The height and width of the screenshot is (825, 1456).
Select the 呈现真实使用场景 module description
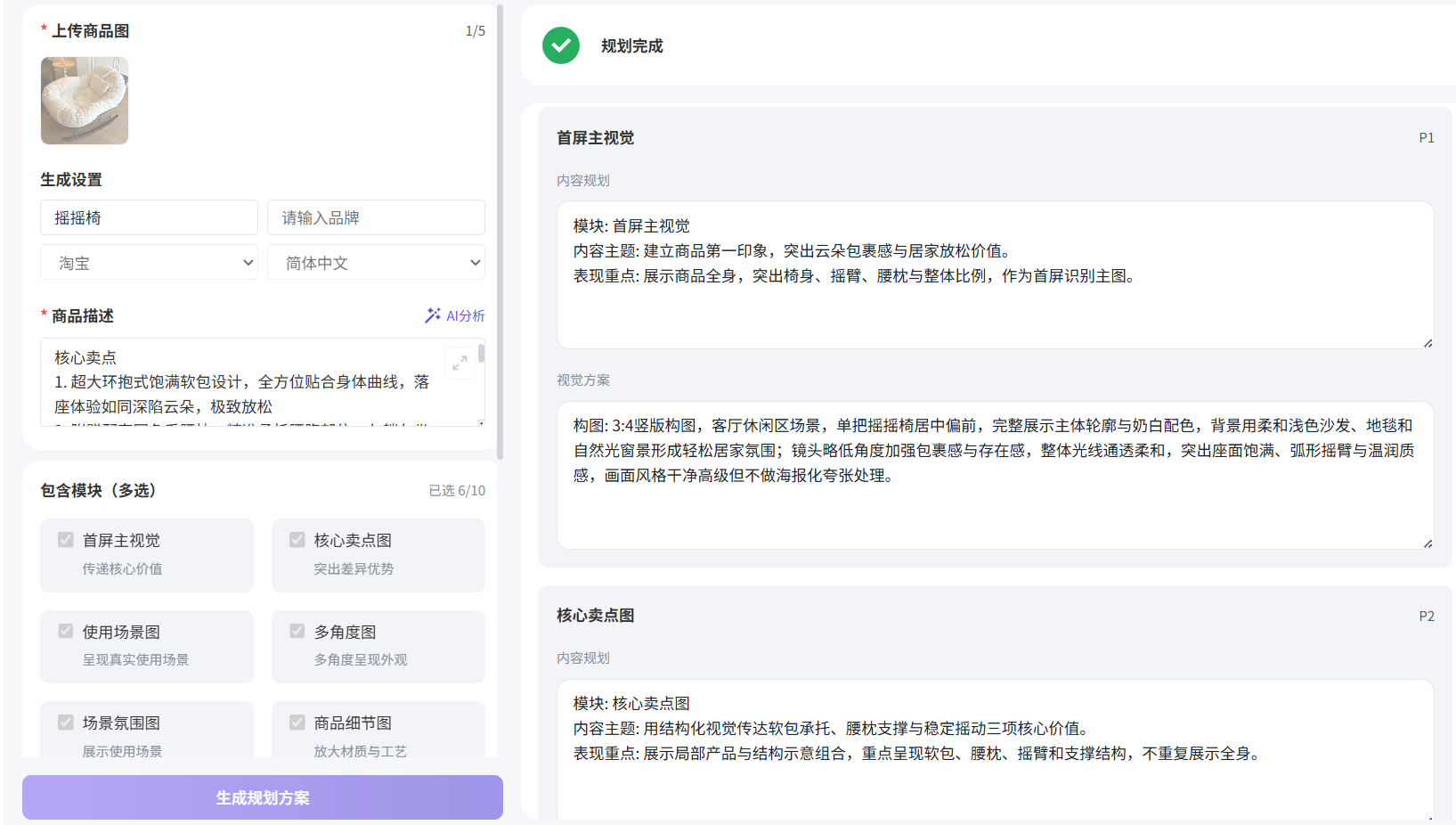[x=135, y=659]
